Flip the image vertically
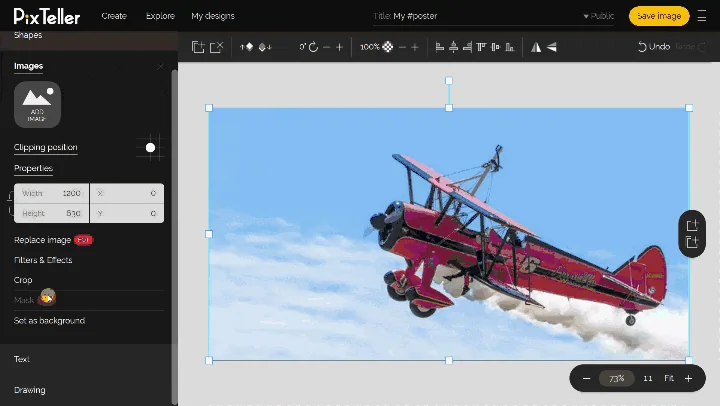Screen dimensions: 720x406 click(x=551, y=47)
